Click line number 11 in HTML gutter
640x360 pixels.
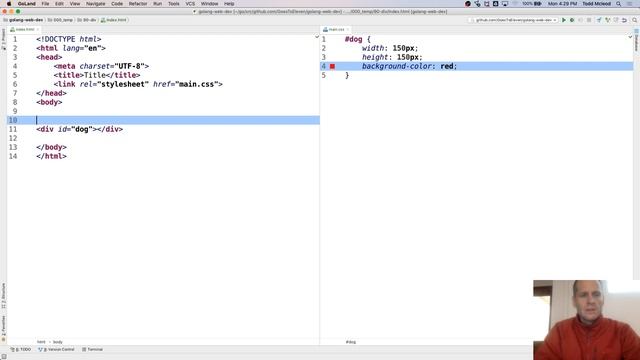[x=13, y=129]
